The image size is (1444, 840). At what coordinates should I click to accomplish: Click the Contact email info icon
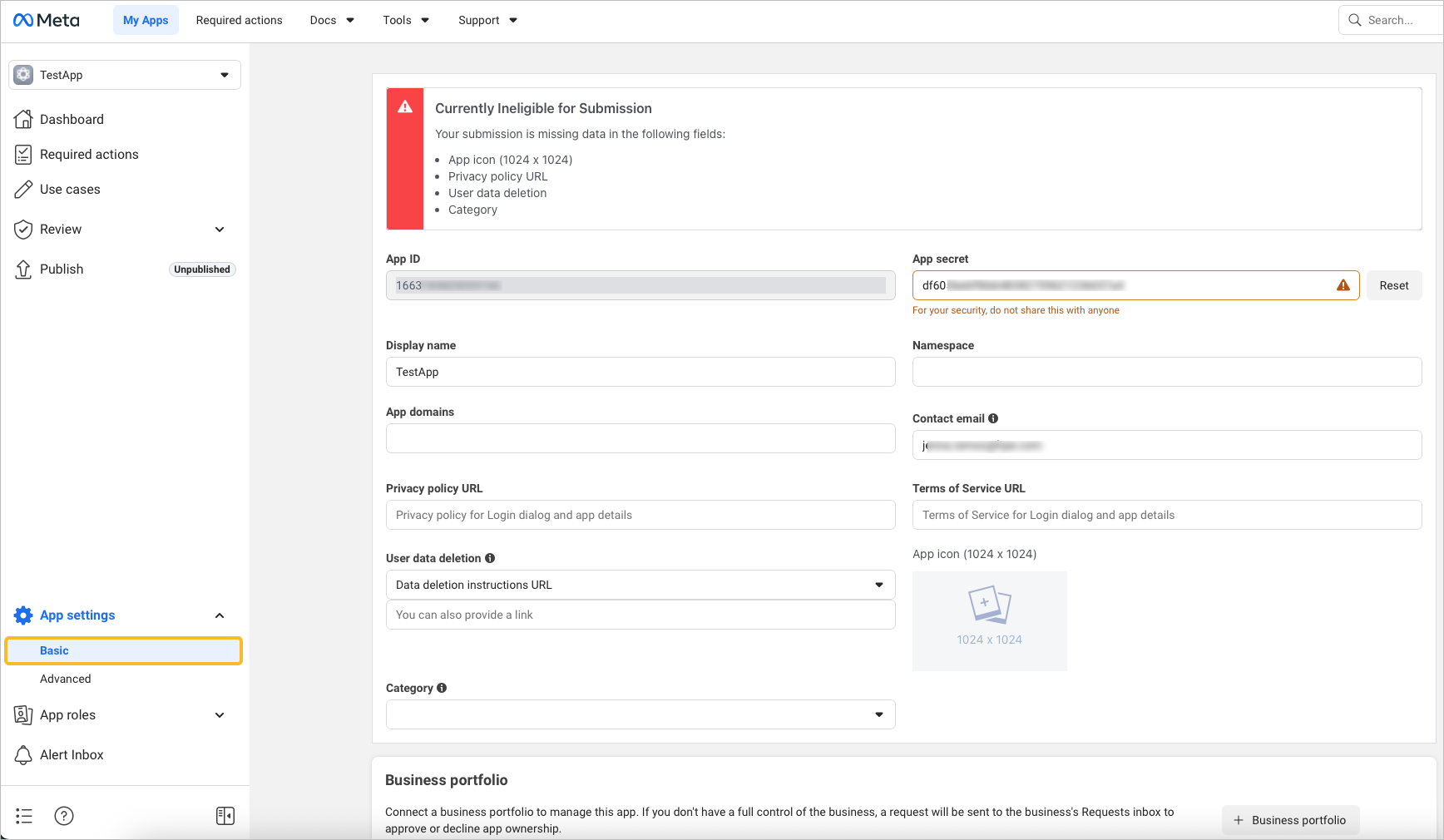click(x=993, y=418)
